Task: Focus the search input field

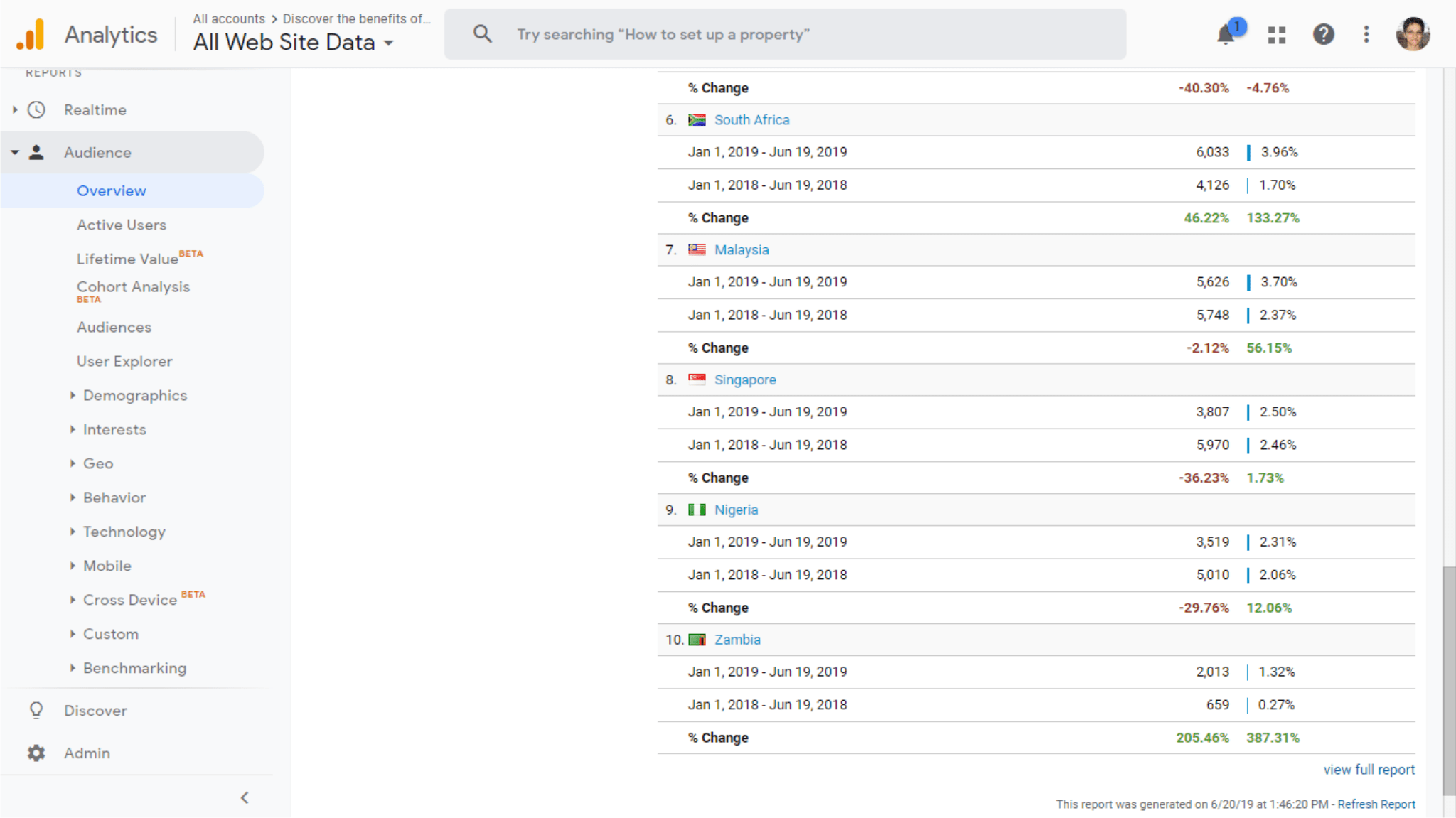Action: 785,34
